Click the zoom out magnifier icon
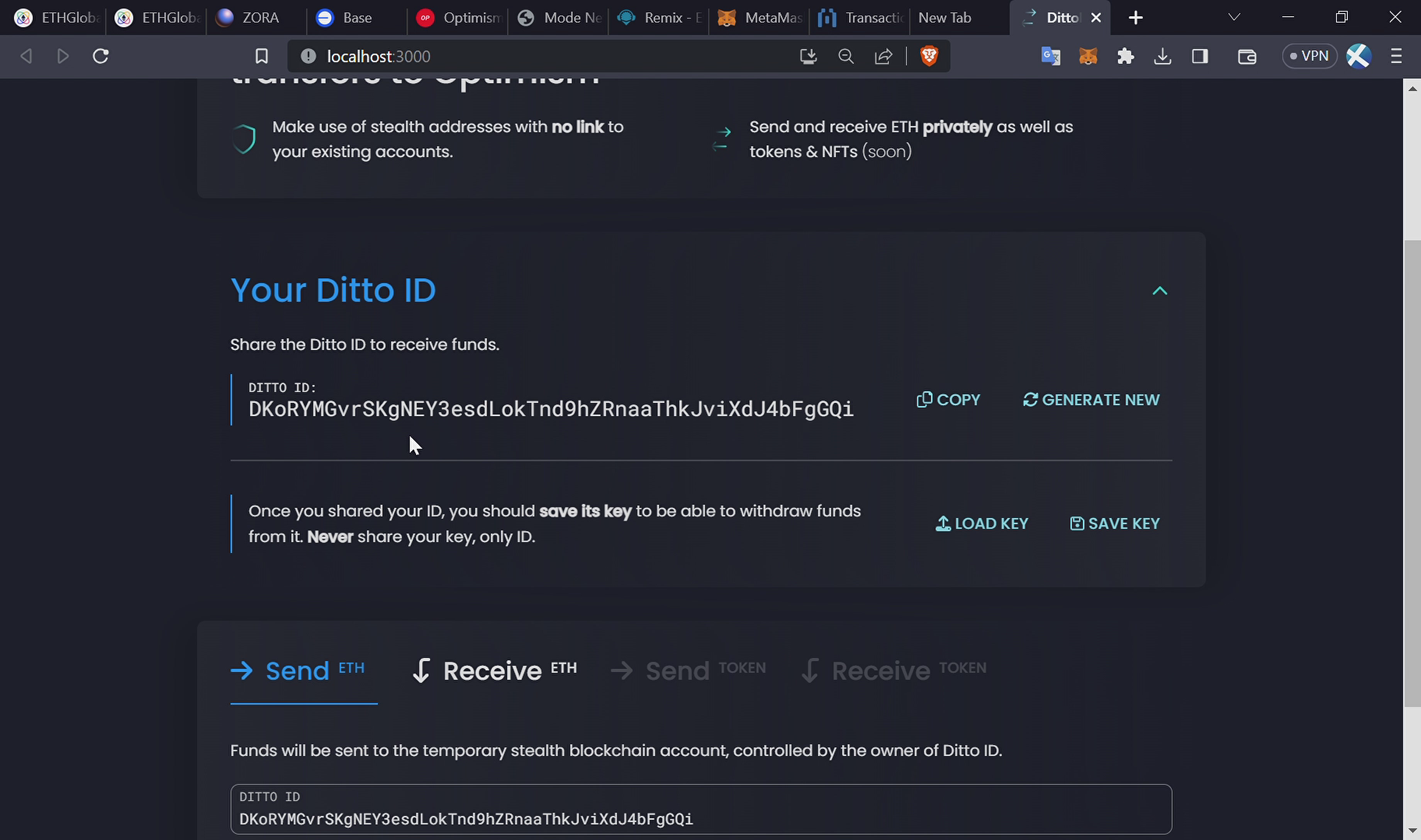This screenshot has width=1421, height=840. click(x=846, y=56)
